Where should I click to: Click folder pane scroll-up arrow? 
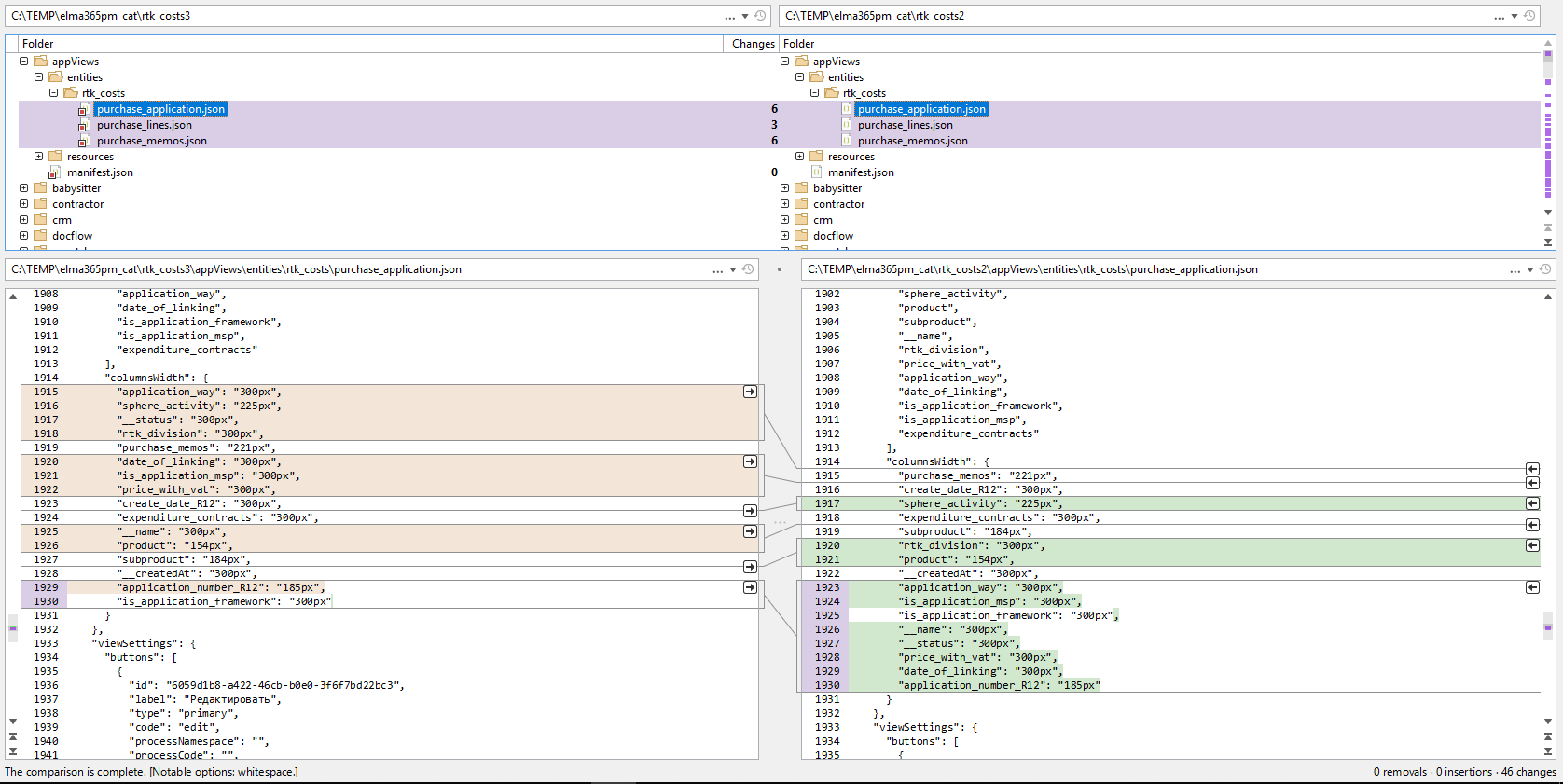pyautogui.click(x=1548, y=42)
